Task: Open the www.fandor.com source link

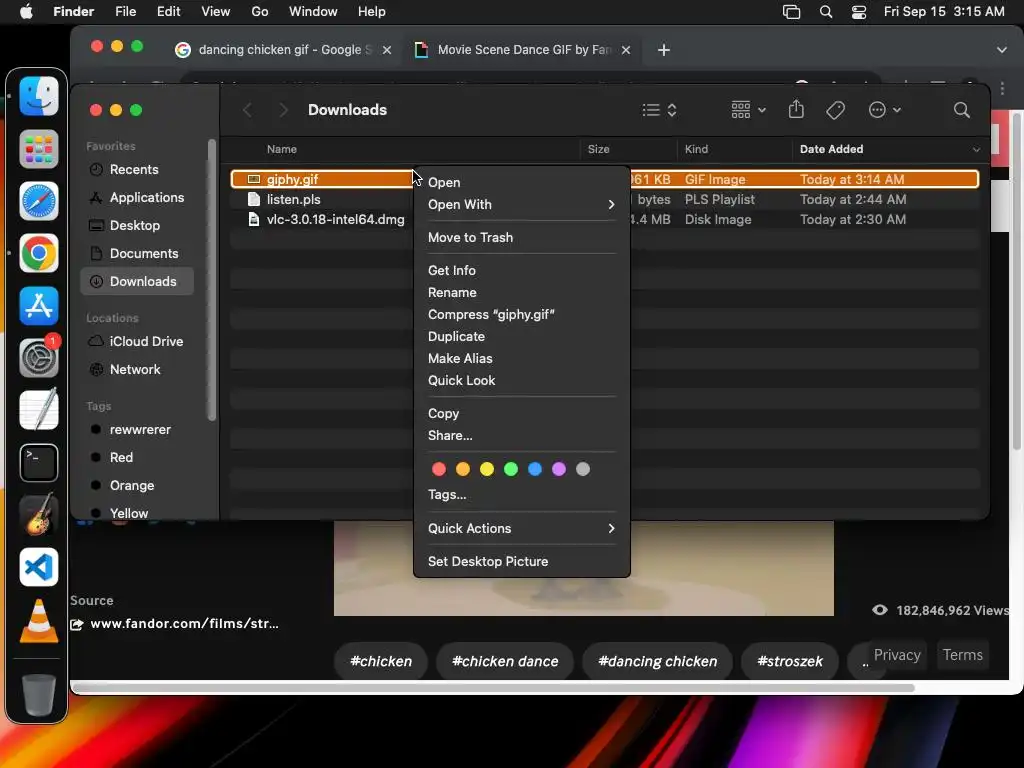Action: [184, 624]
